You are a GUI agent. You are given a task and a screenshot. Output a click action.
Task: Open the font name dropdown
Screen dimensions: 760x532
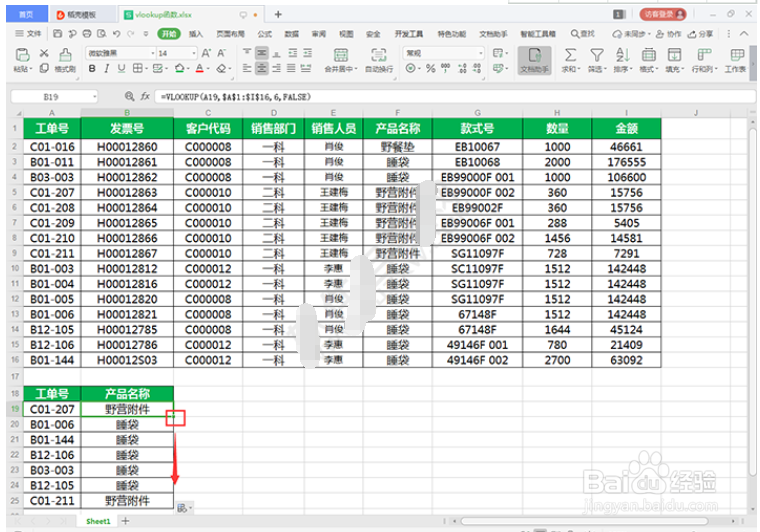tap(153, 53)
